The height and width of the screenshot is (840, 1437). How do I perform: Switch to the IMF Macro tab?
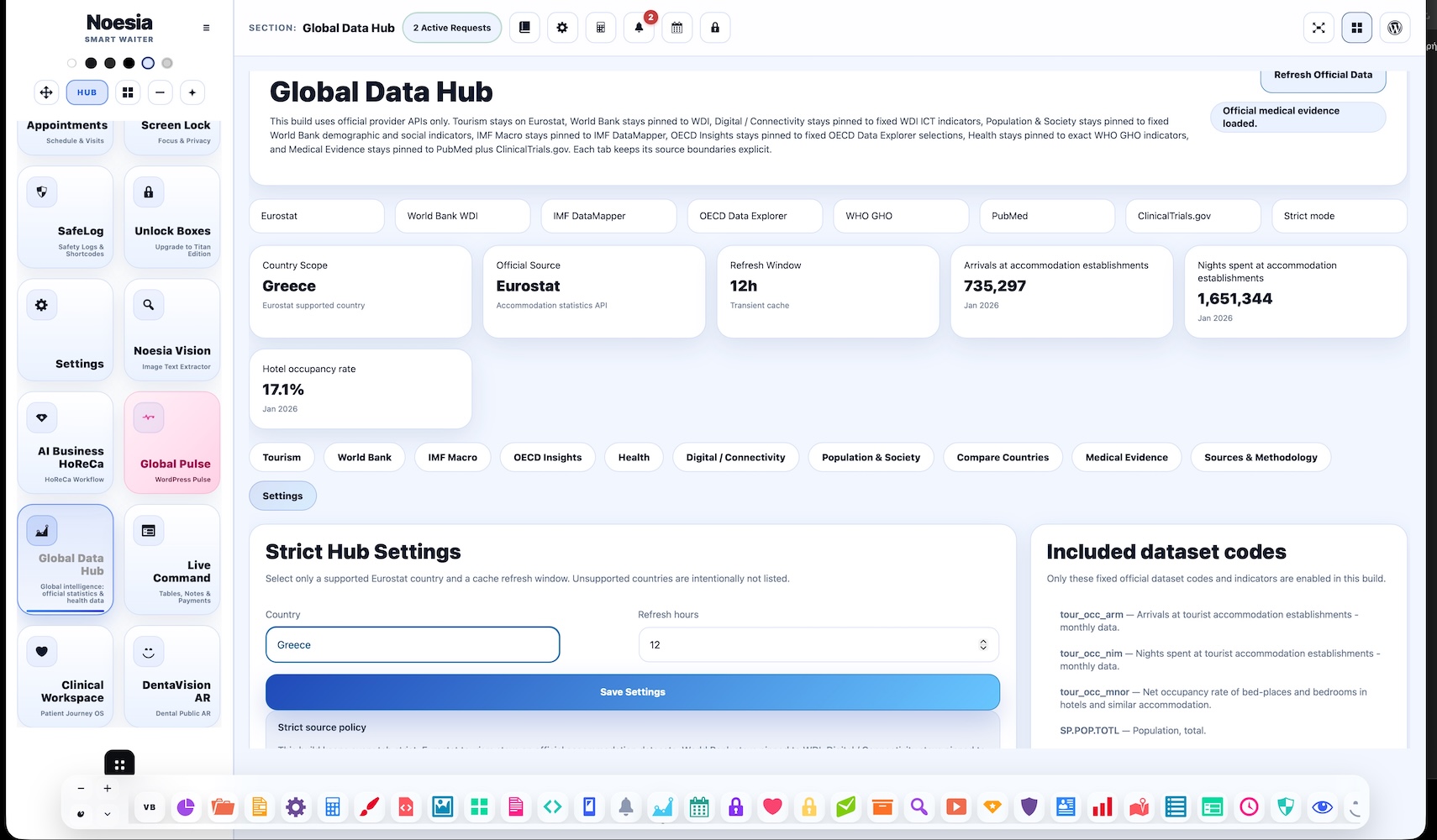coord(452,458)
